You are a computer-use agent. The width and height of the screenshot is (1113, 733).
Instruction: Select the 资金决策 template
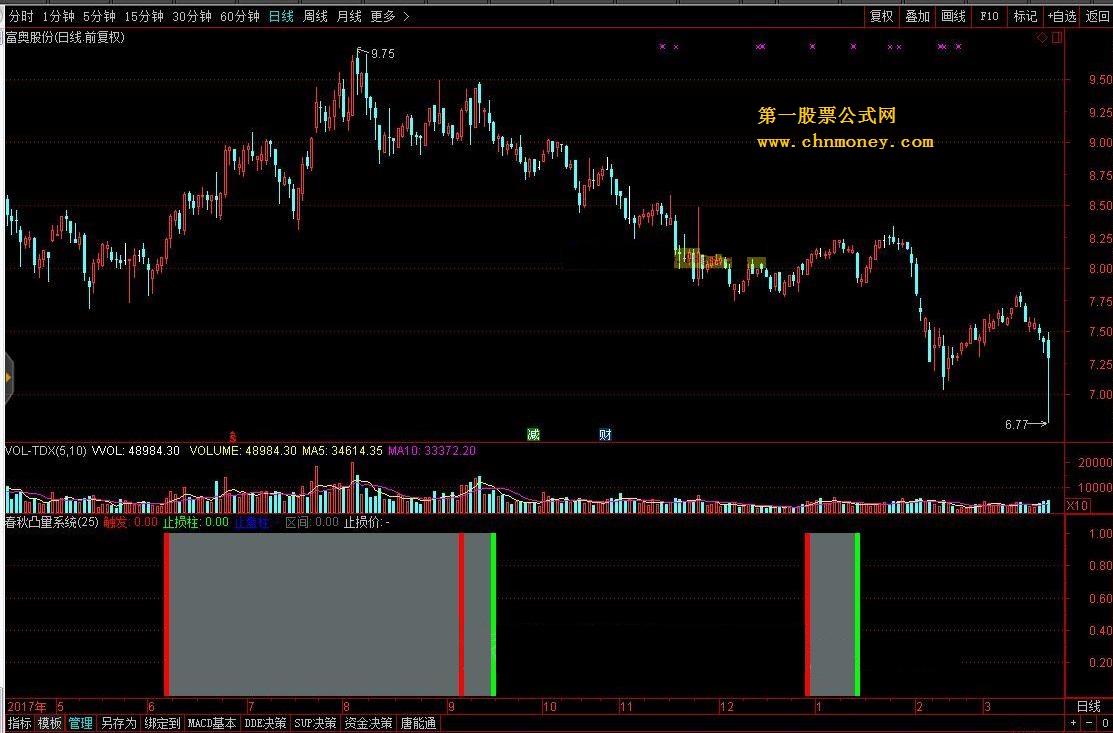click(368, 723)
